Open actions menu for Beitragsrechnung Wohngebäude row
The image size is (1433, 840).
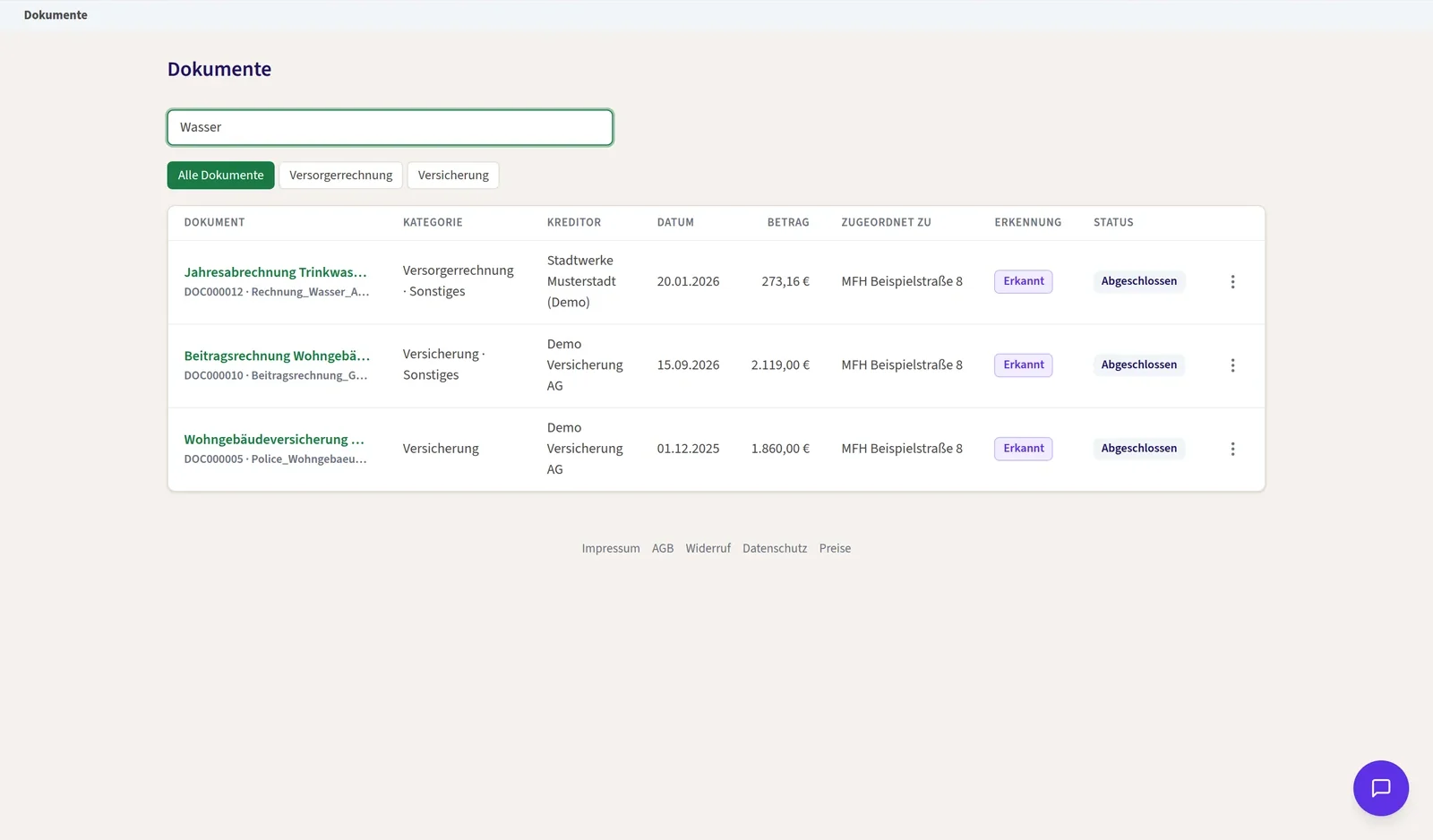1232,365
